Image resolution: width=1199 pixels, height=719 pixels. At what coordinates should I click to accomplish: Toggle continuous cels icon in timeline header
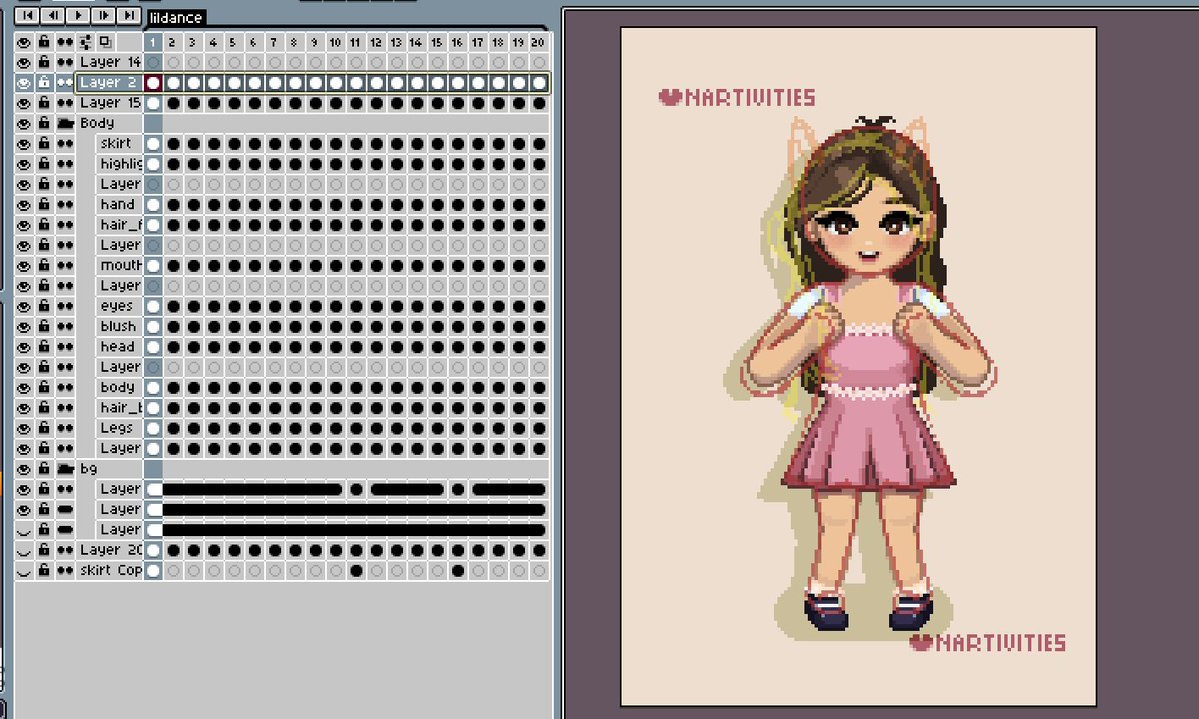tap(65, 42)
